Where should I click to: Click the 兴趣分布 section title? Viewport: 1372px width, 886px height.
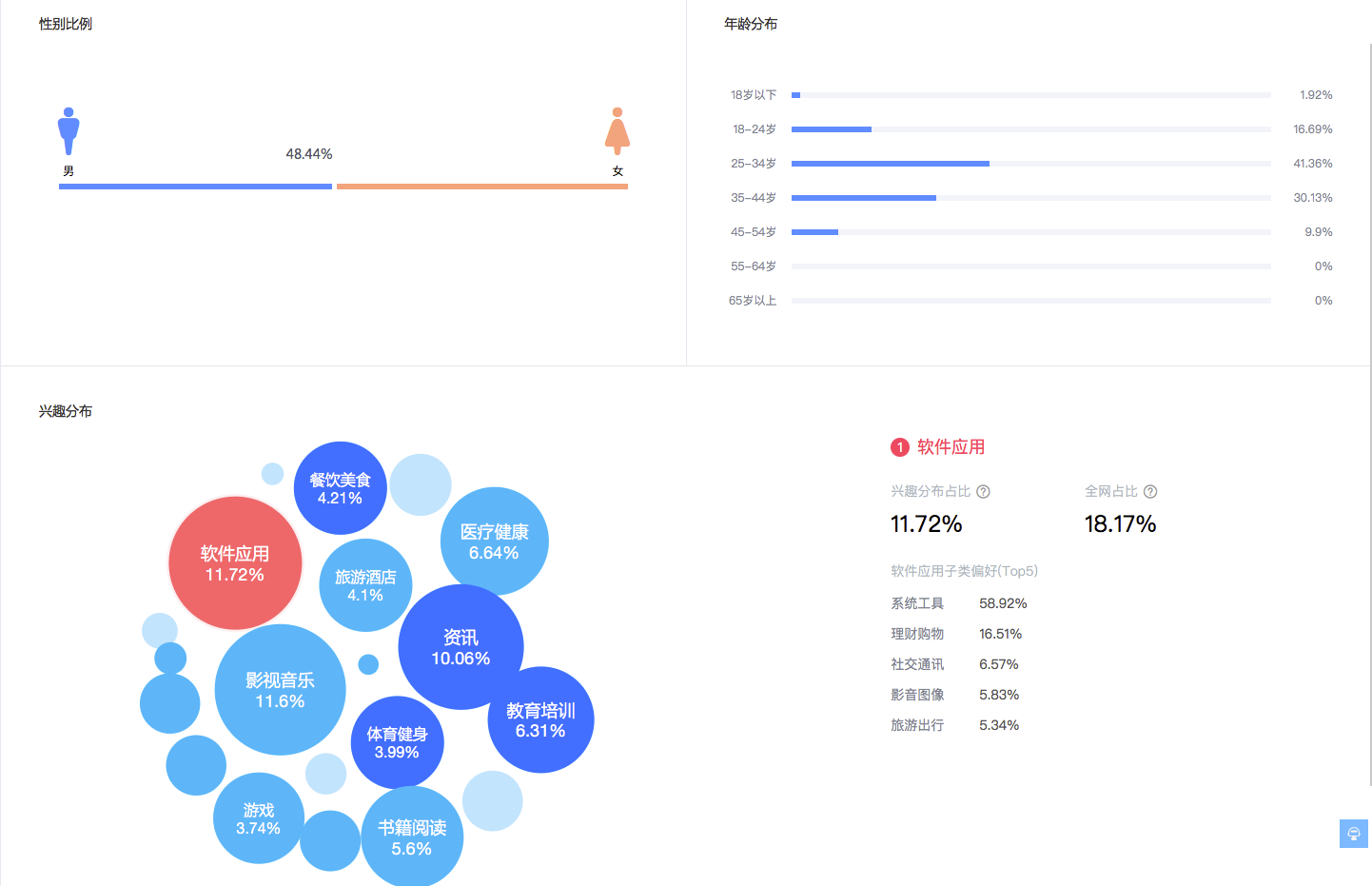[66, 411]
